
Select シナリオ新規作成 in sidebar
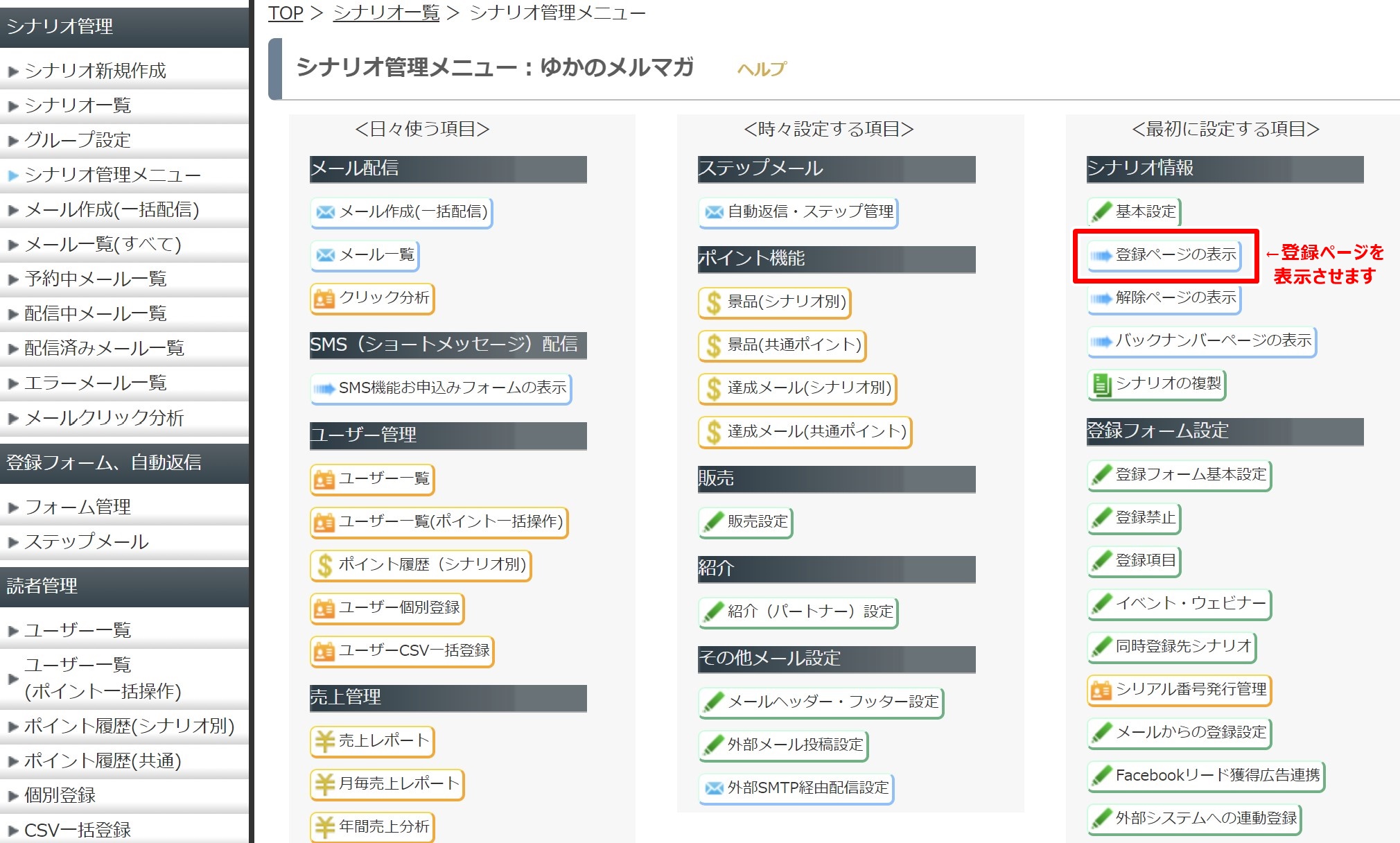coord(124,71)
